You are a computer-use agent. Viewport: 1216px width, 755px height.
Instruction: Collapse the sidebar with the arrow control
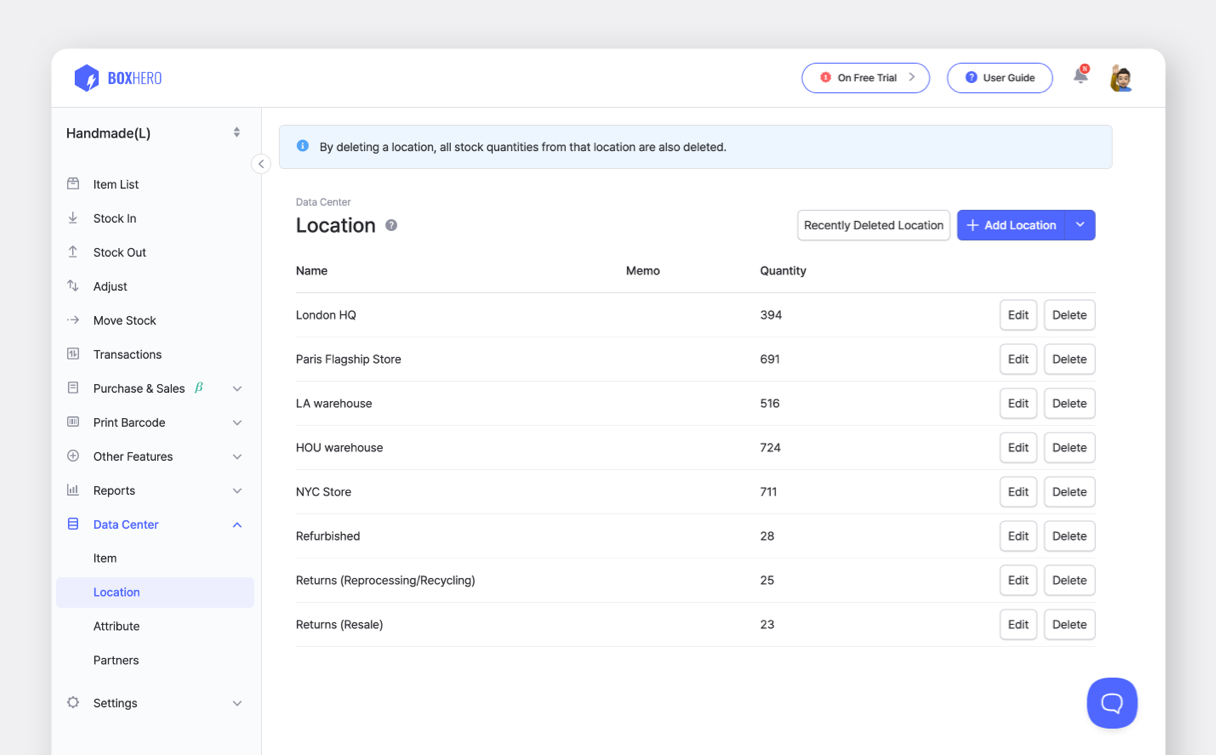[x=261, y=163]
